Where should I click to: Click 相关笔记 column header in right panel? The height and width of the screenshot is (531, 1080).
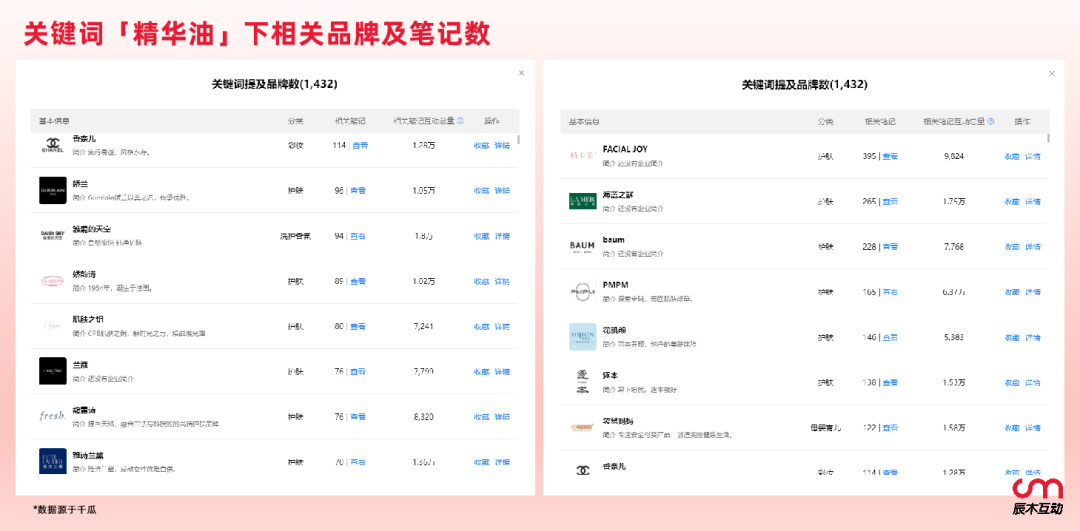pyautogui.click(x=880, y=121)
